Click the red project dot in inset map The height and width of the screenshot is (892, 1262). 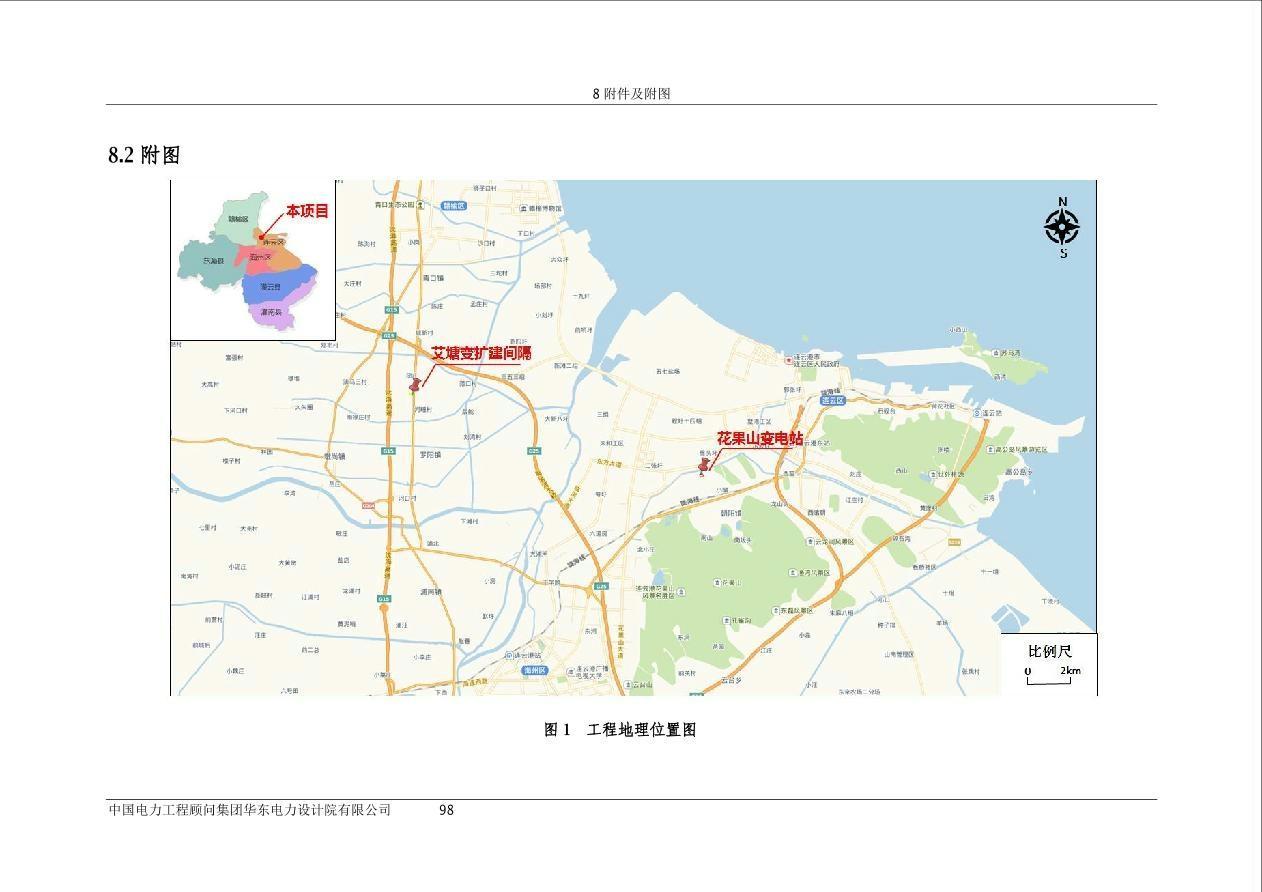point(262,237)
